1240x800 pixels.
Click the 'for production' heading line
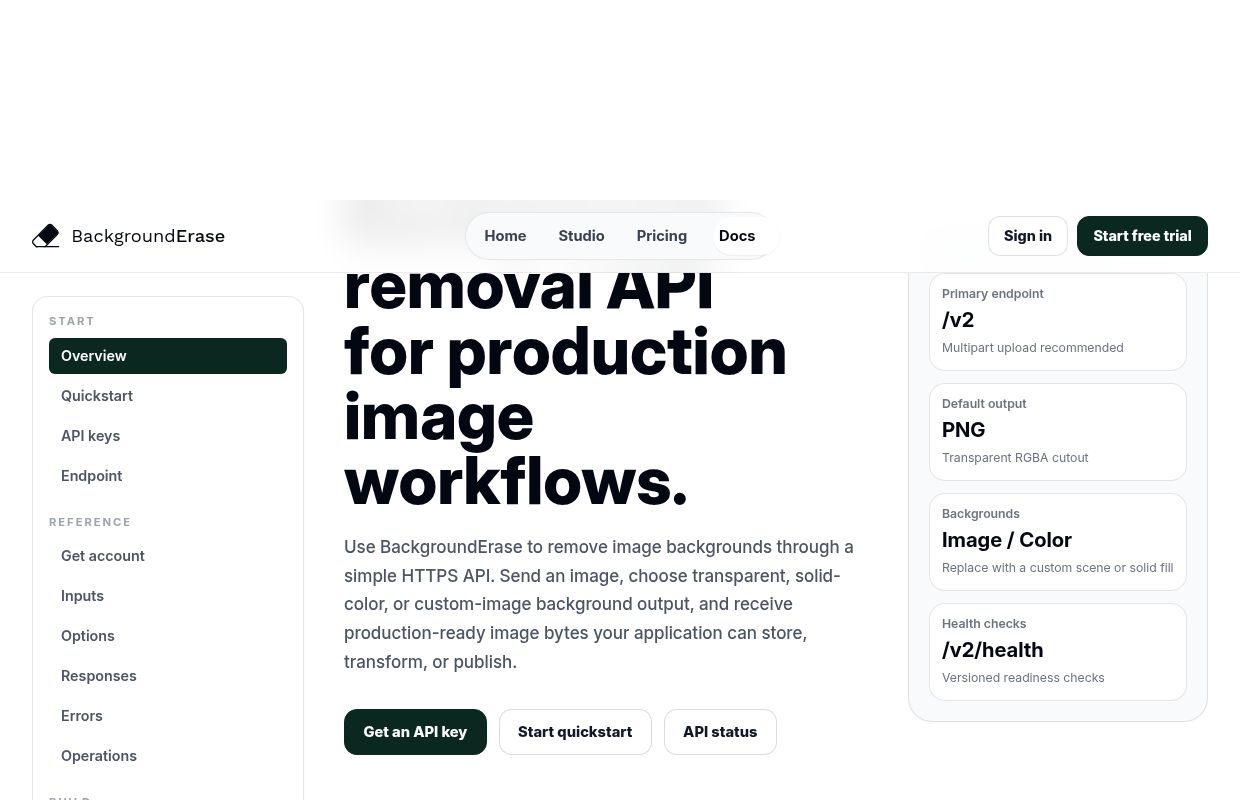(x=565, y=351)
